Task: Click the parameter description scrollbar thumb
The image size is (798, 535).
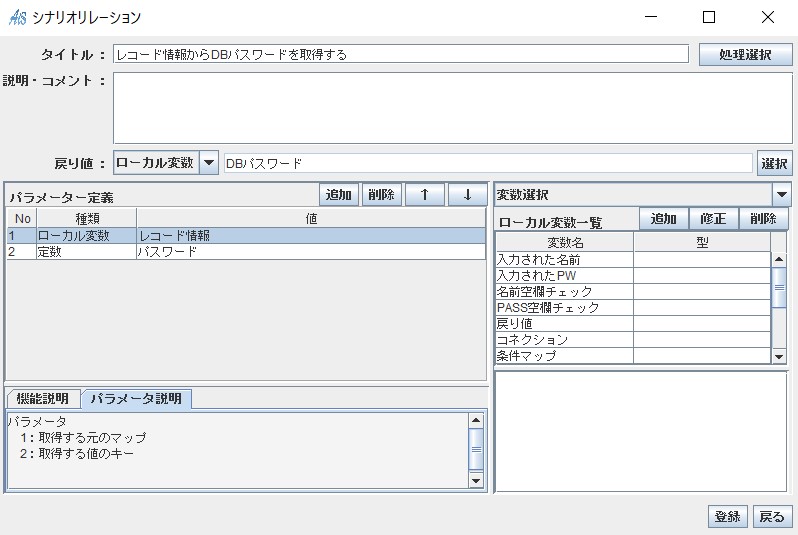Action: click(x=476, y=449)
